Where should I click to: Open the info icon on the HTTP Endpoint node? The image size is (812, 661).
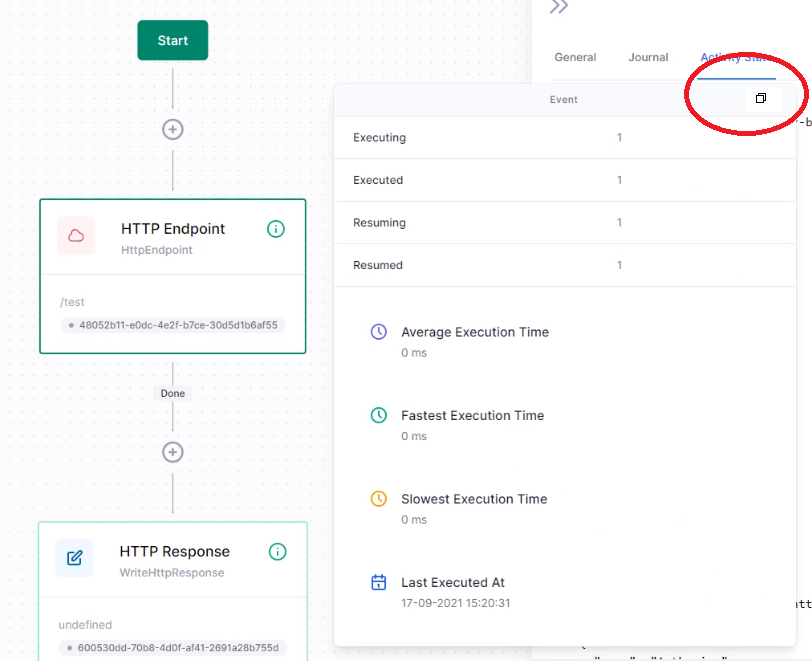[x=276, y=229]
